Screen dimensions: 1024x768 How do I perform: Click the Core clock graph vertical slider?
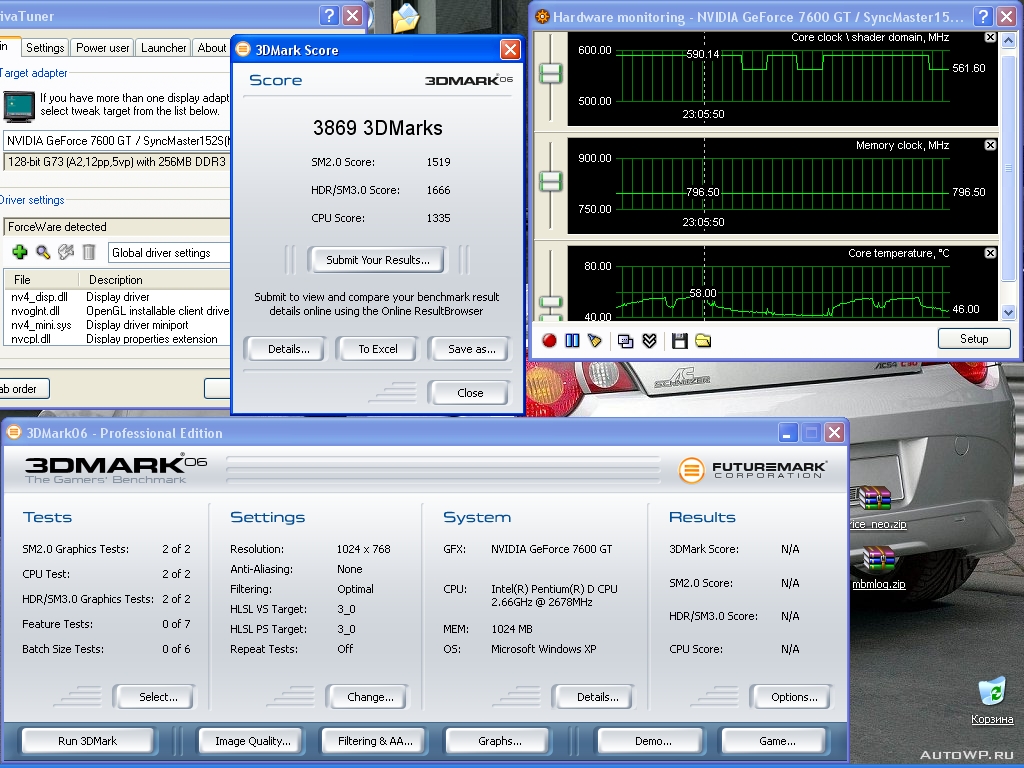[551, 73]
